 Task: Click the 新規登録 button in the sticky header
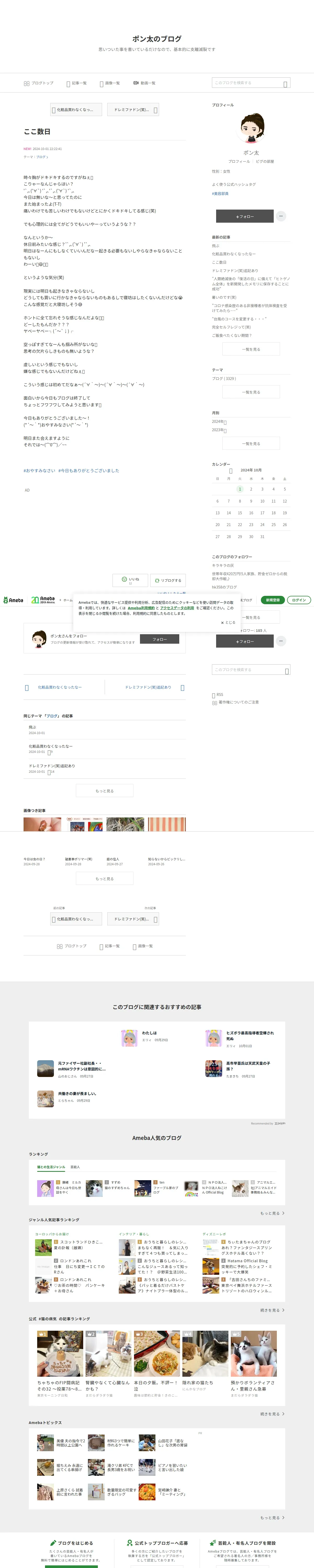(273, 600)
